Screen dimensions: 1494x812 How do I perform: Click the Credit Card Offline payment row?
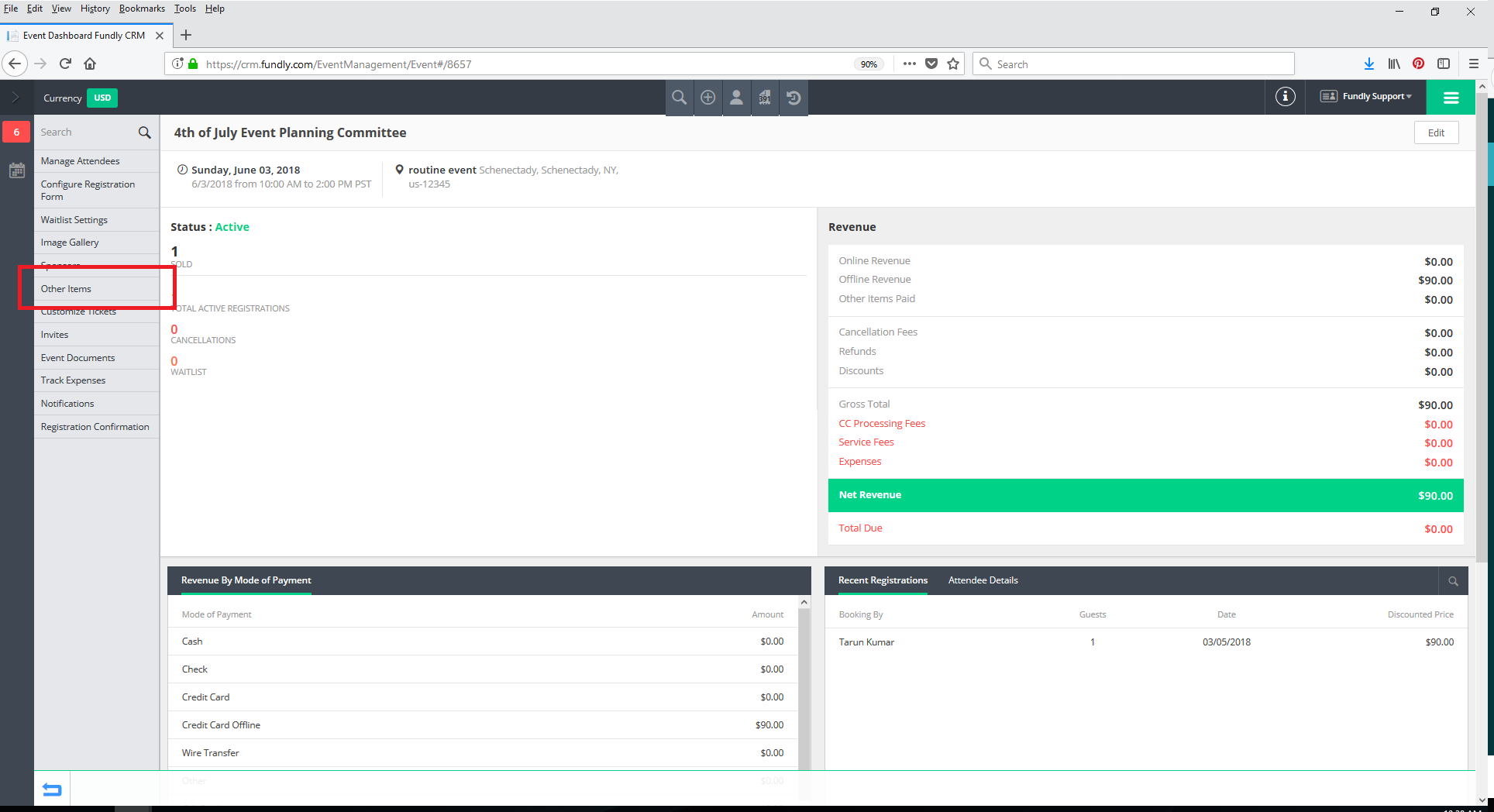(x=483, y=725)
